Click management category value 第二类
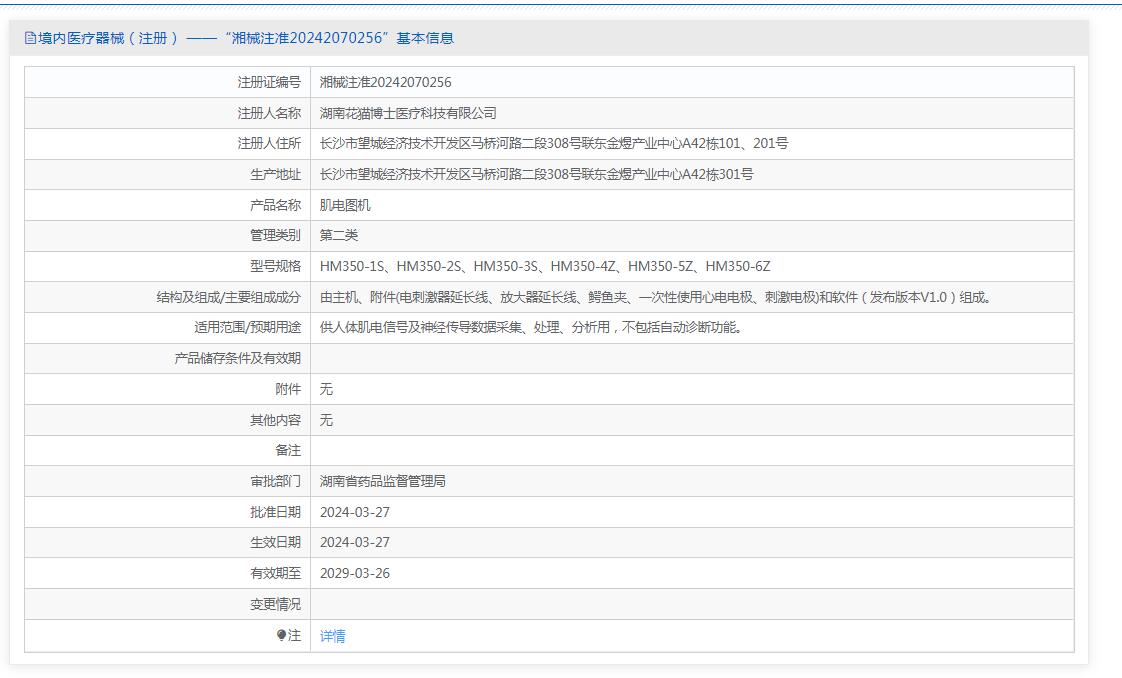Viewport: 1122px width, 678px height. [x=338, y=235]
